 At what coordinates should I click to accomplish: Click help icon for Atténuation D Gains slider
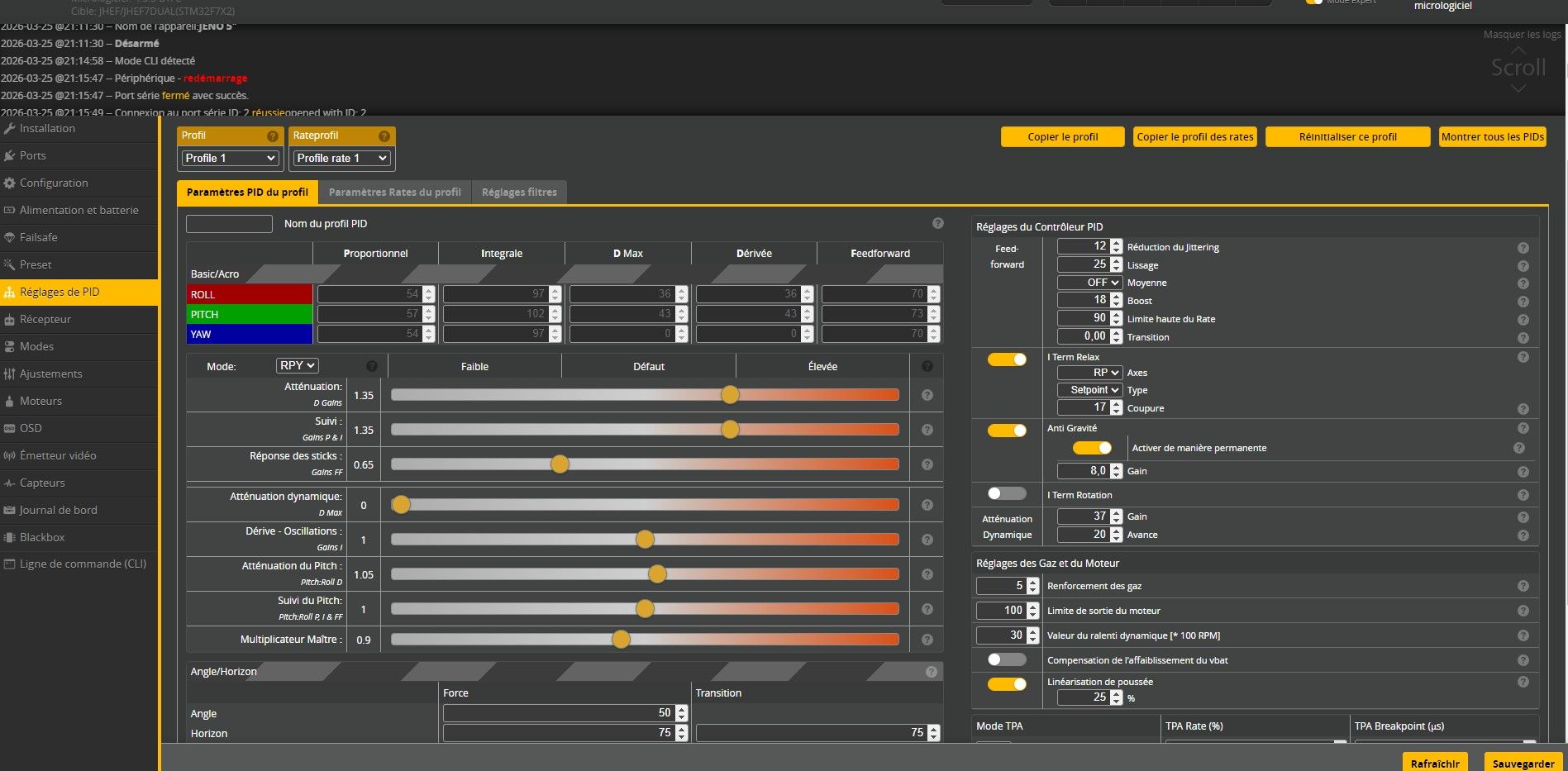[927, 395]
